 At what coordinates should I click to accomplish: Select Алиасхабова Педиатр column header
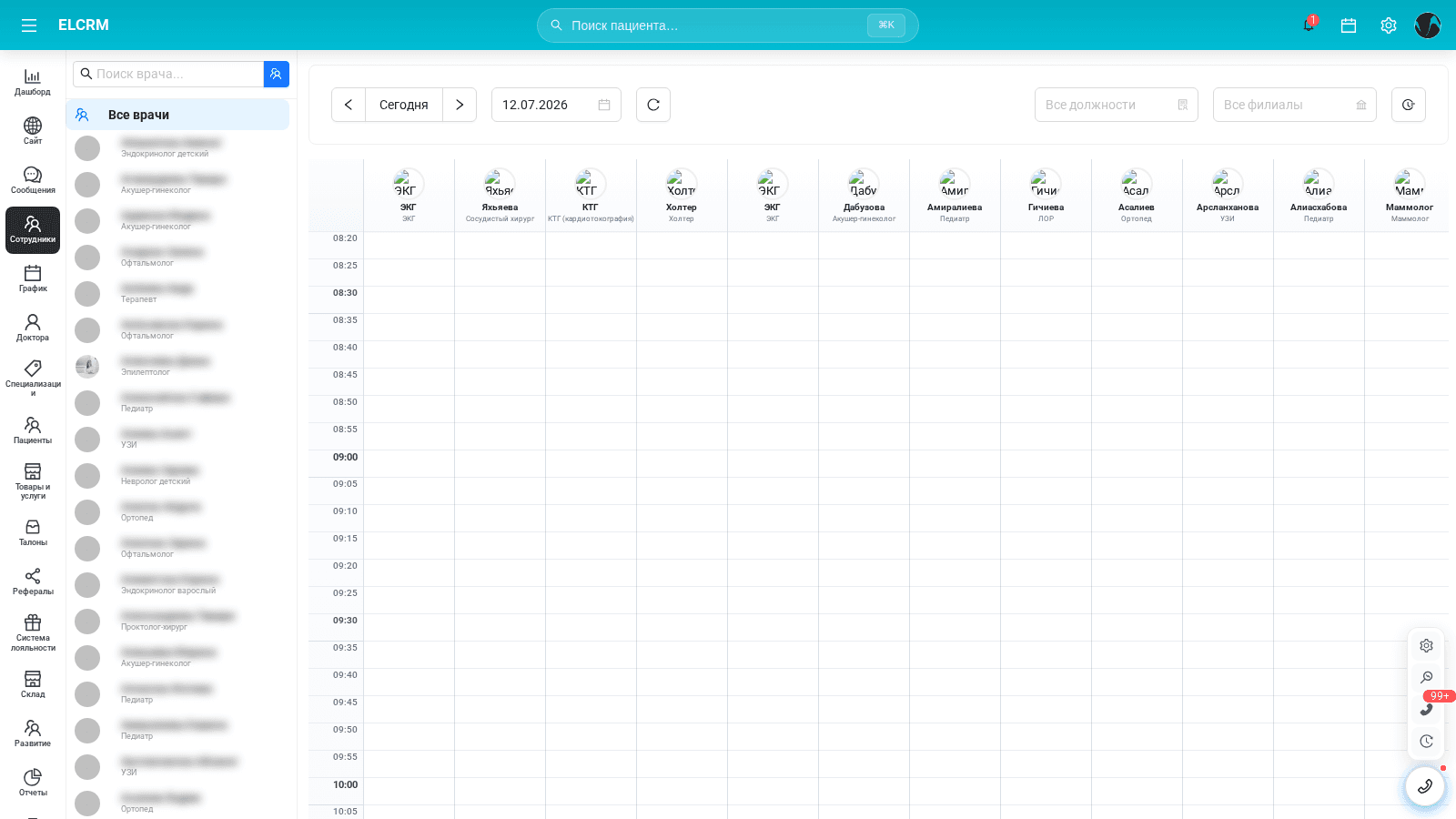click(1319, 196)
